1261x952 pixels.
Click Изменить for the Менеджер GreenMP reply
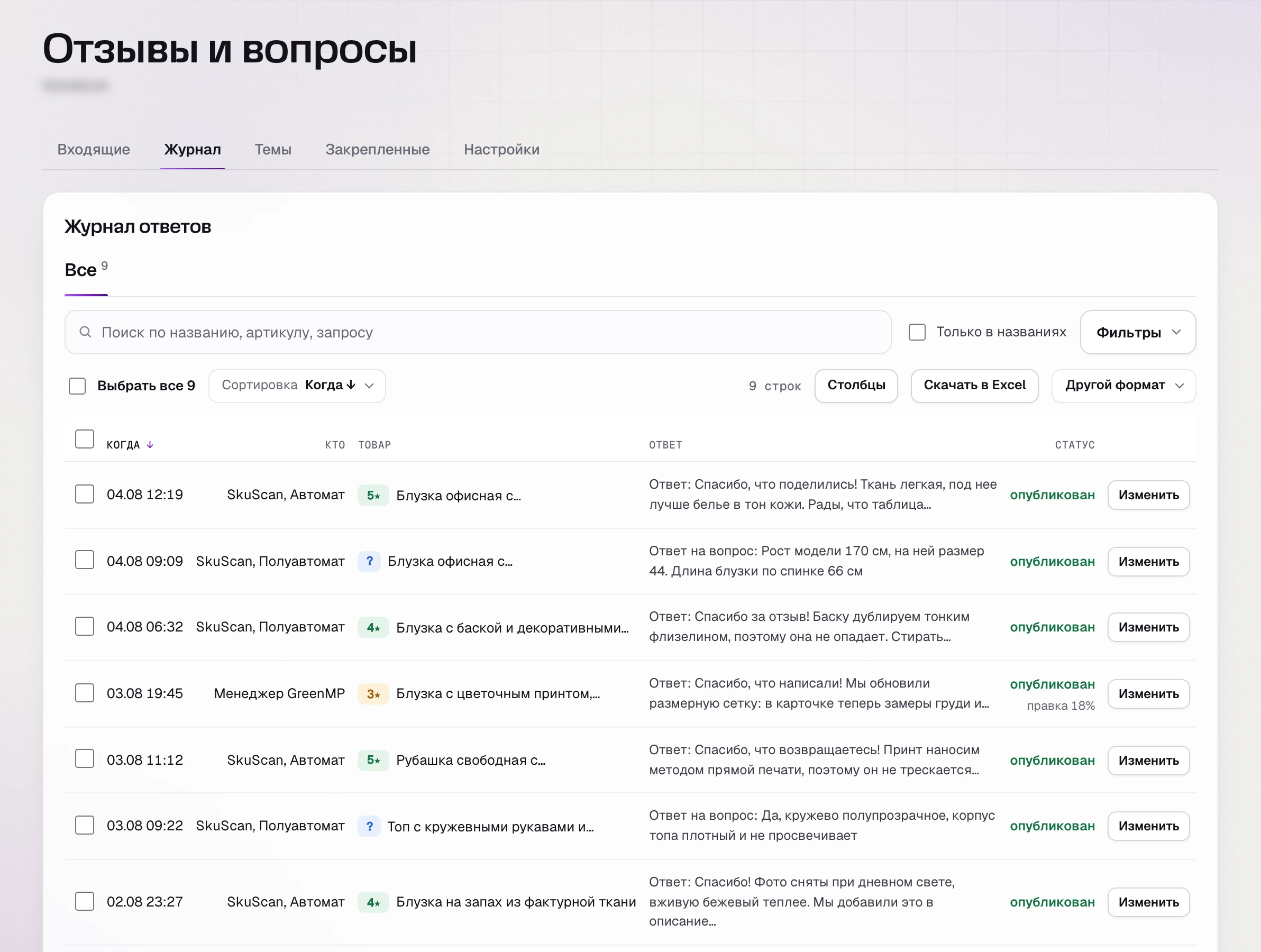click(x=1149, y=694)
